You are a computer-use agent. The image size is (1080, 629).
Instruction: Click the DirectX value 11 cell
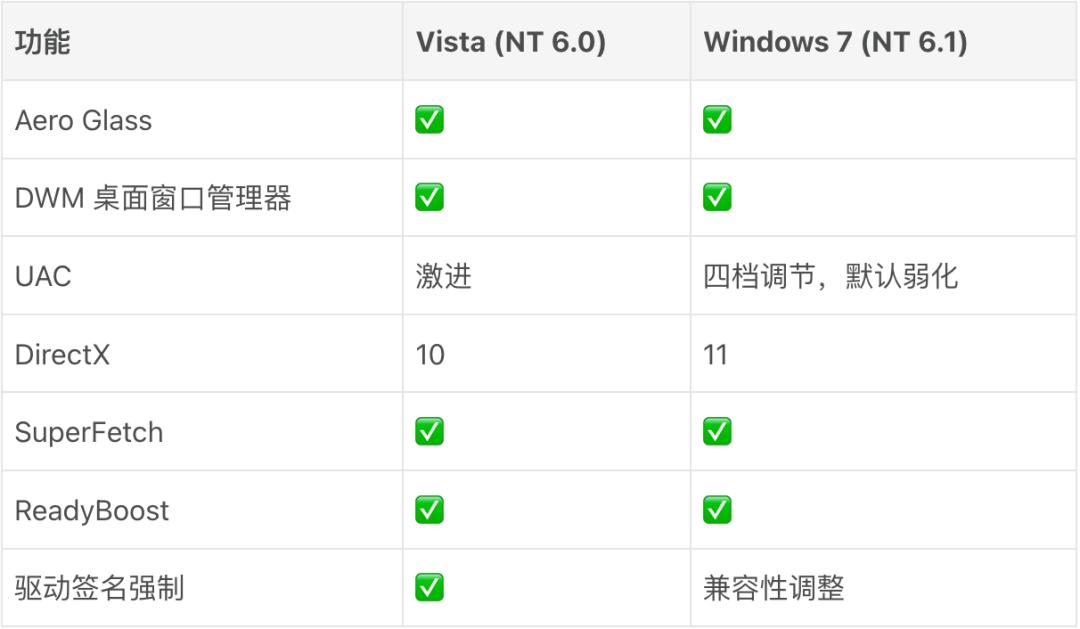(x=715, y=355)
